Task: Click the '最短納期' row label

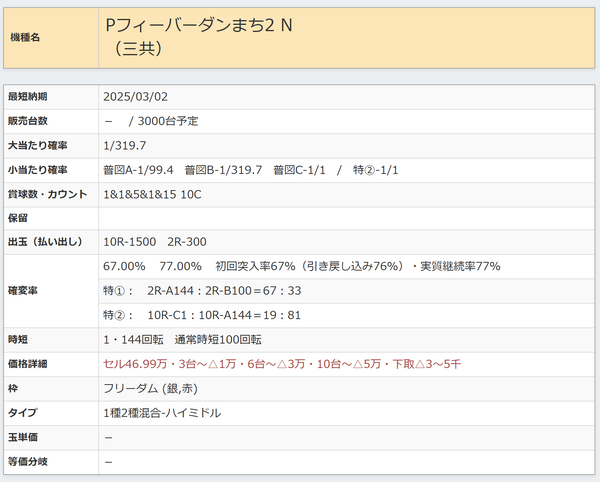Action: click(x=28, y=97)
